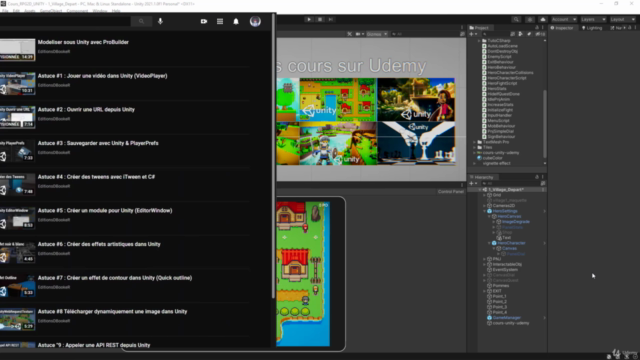The image size is (640, 360).
Task: Switch to the Lighting tab
Action: click(x=592, y=28)
